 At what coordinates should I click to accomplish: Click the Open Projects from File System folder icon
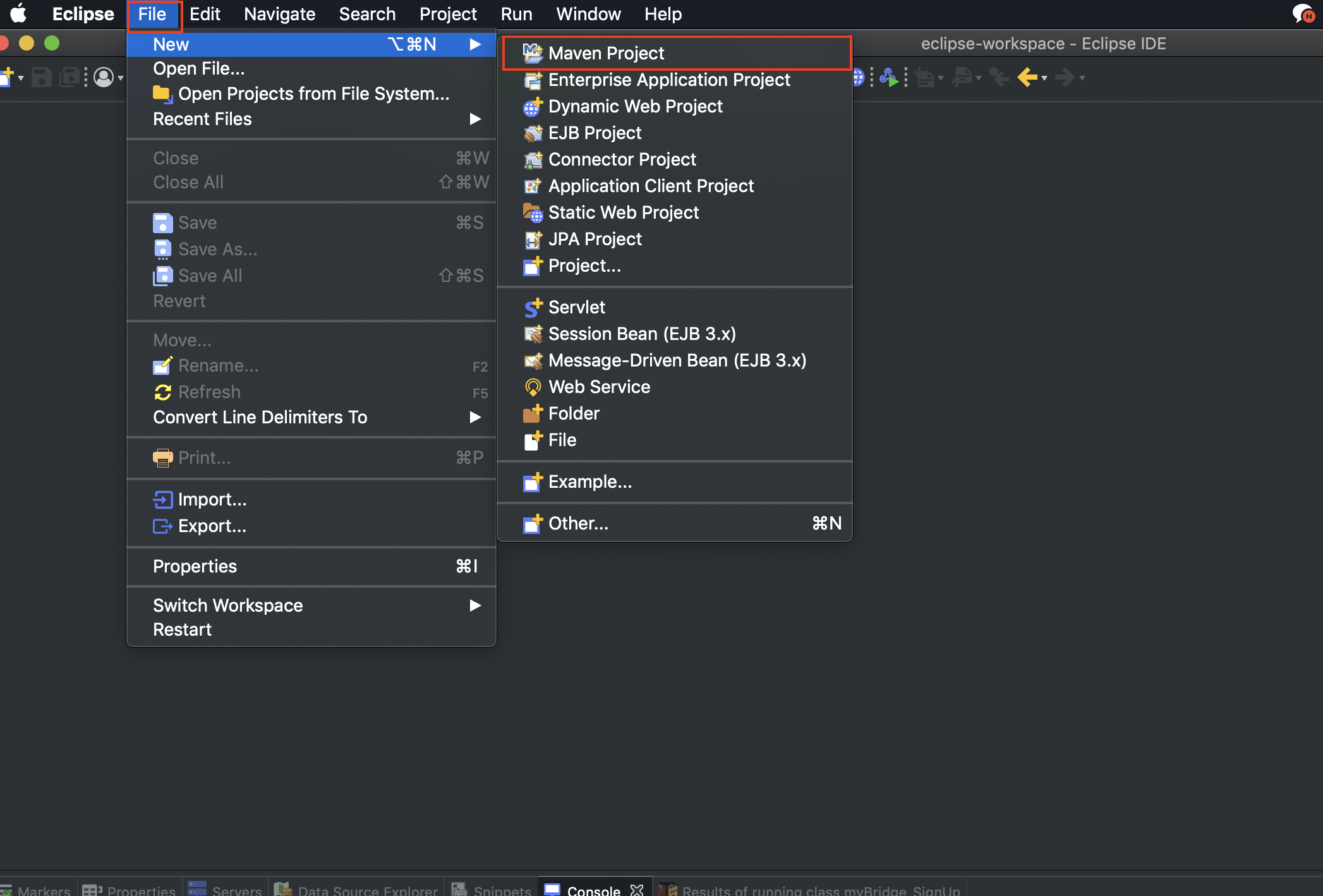(162, 94)
